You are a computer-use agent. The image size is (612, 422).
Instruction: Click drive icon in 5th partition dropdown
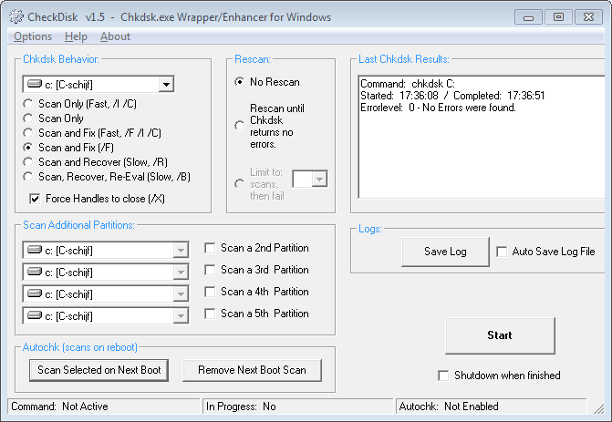coord(35,315)
